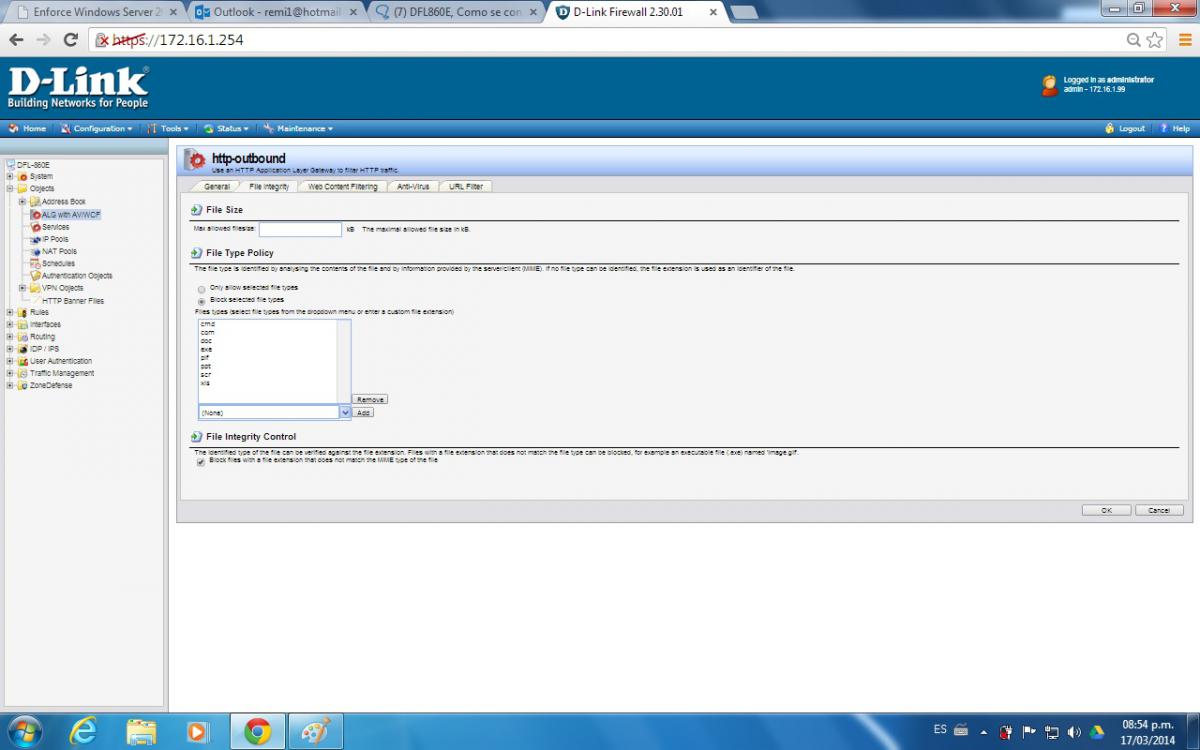Reload the page with browser refresh icon
The height and width of the screenshot is (750, 1200).
pos(70,40)
